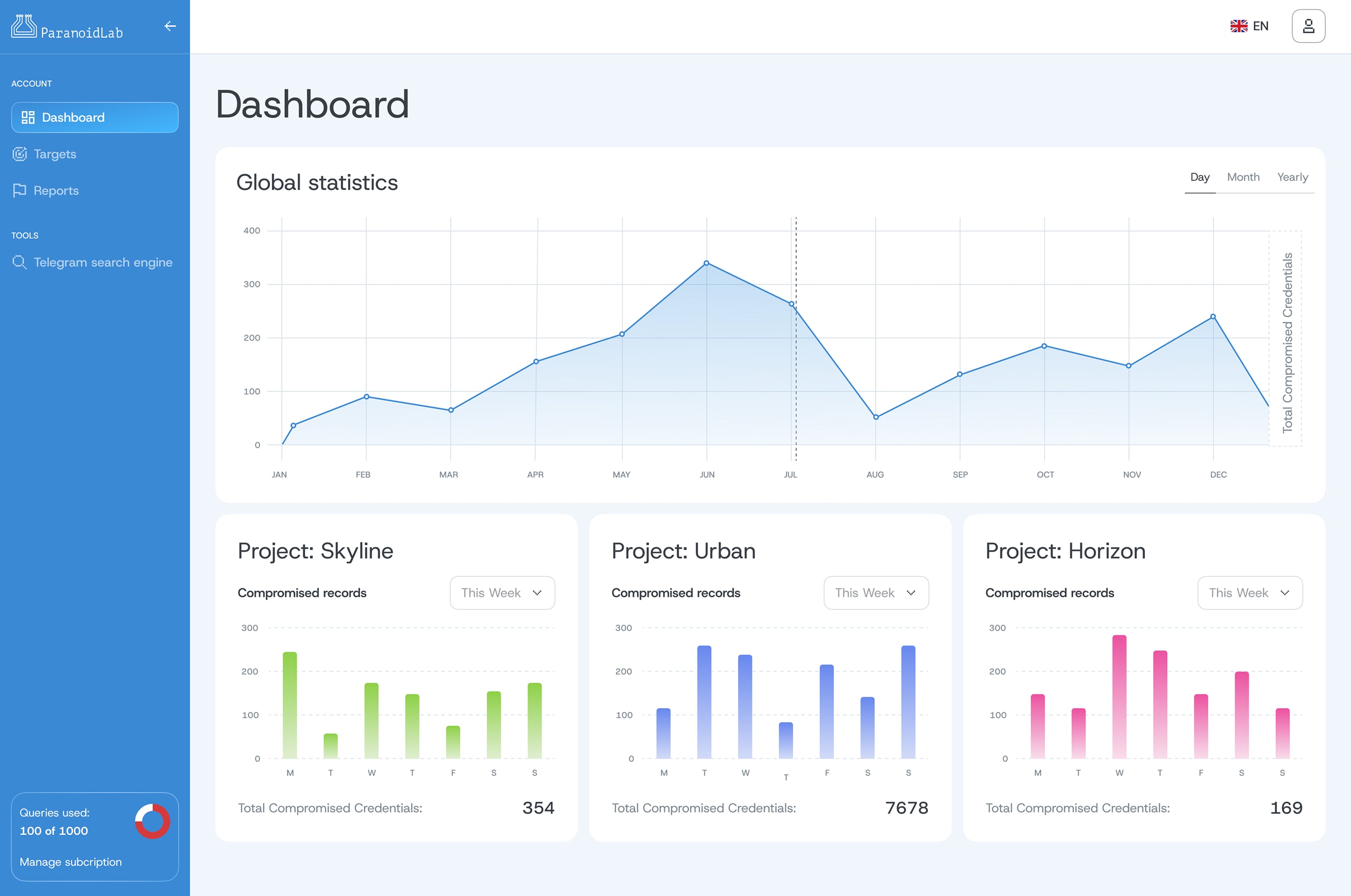The width and height of the screenshot is (1351, 896).
Task: Open Project Horizon This Week dropdown
Action: pyautogui.click(x=1250, y=592)
